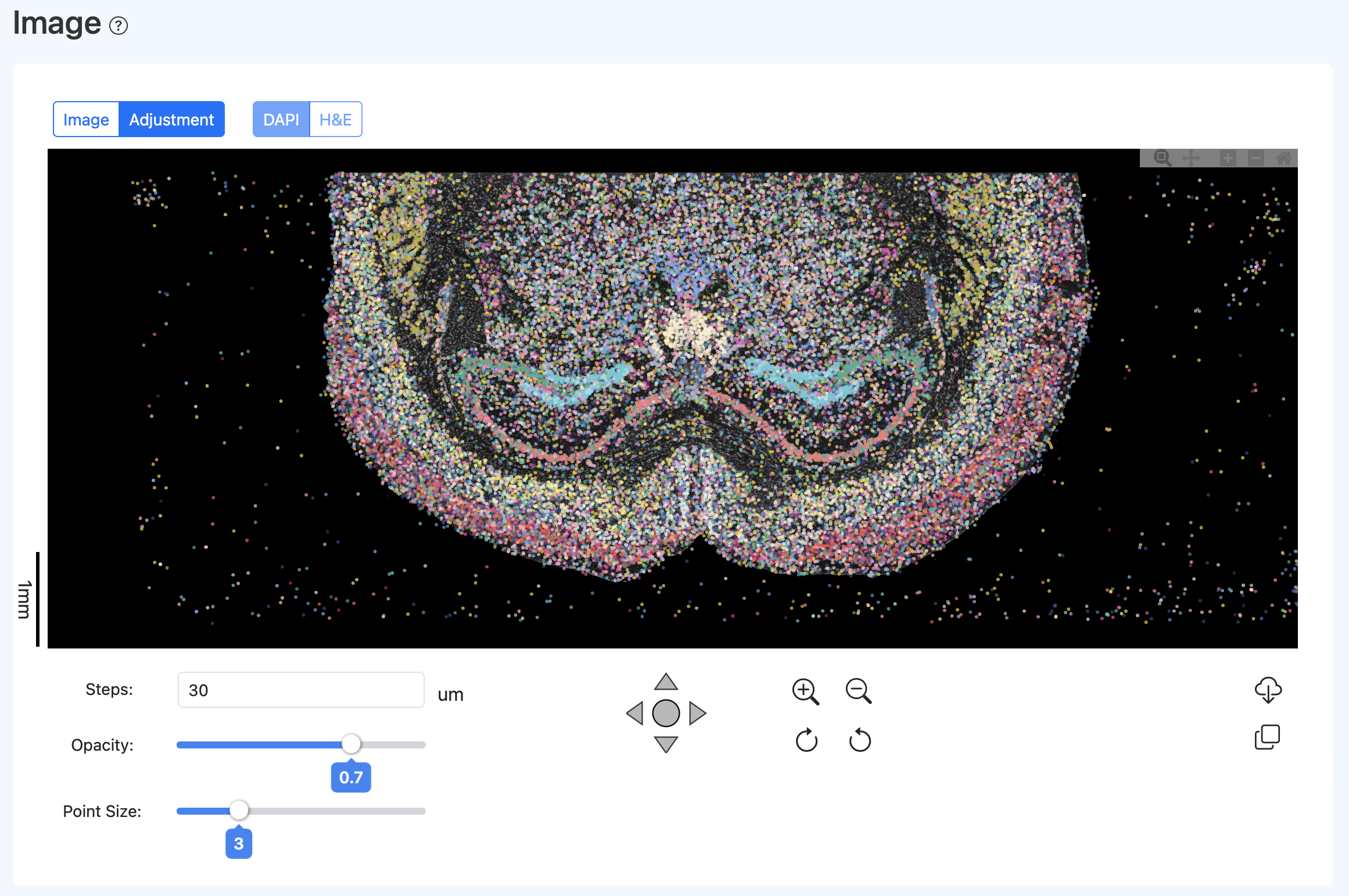Click the plus zoom icon in the plot toolbar
Screen dimensions: 1349x896
coord(1228,158)
